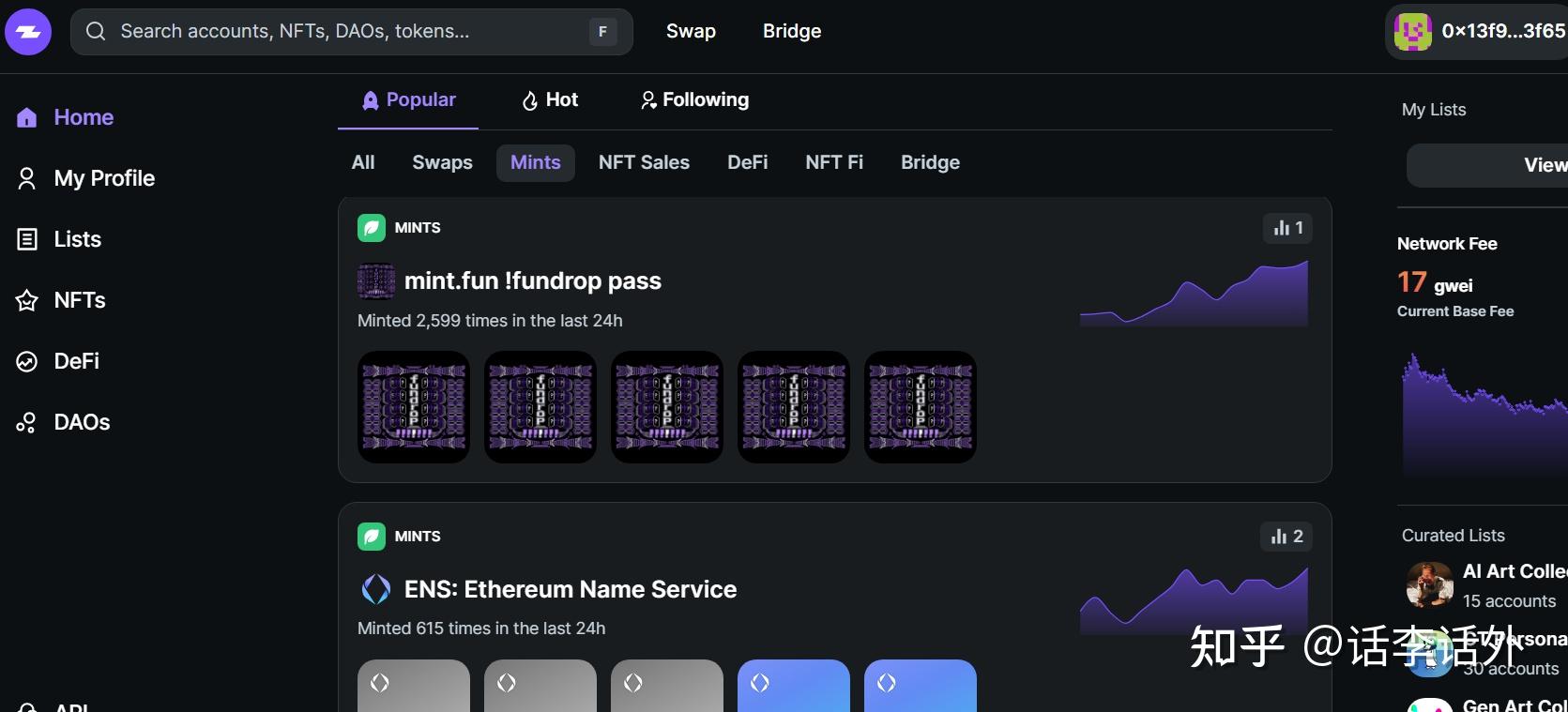Click the Lists icon in sidebar
The height and width of the screenshot is (712, 1568).
pyautogui.click(x=27, y=239)
